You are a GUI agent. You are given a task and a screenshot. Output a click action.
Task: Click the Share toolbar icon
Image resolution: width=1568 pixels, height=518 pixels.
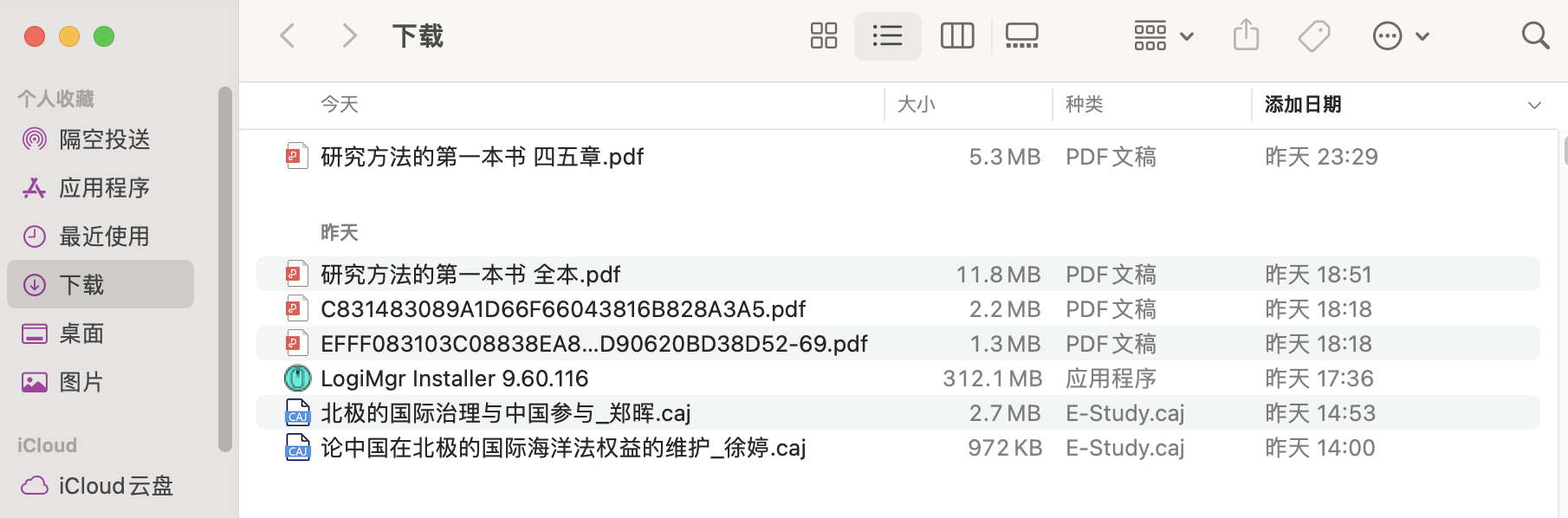(x=1246, y=36)
